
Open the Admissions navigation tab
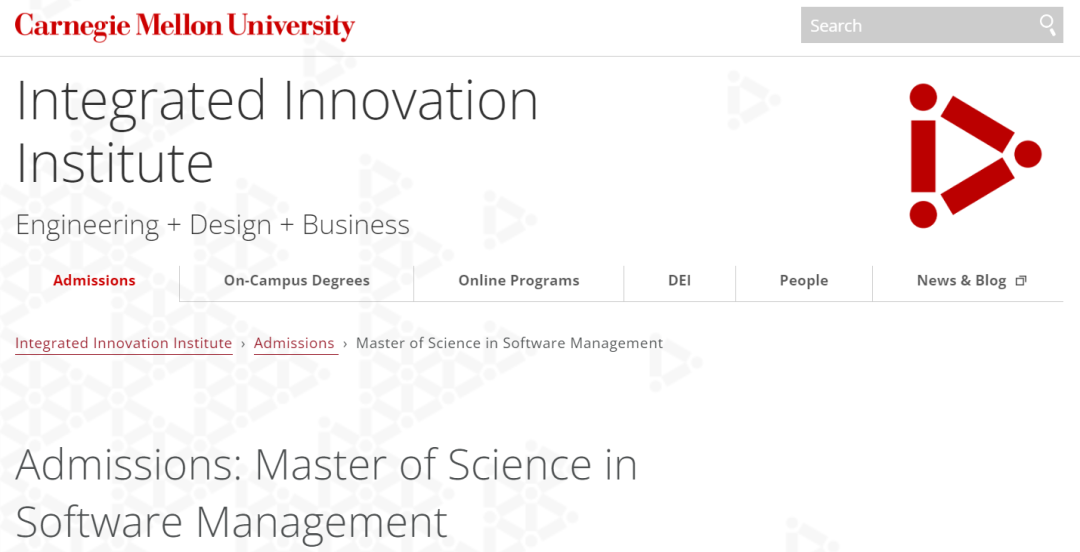coord(94,281)
